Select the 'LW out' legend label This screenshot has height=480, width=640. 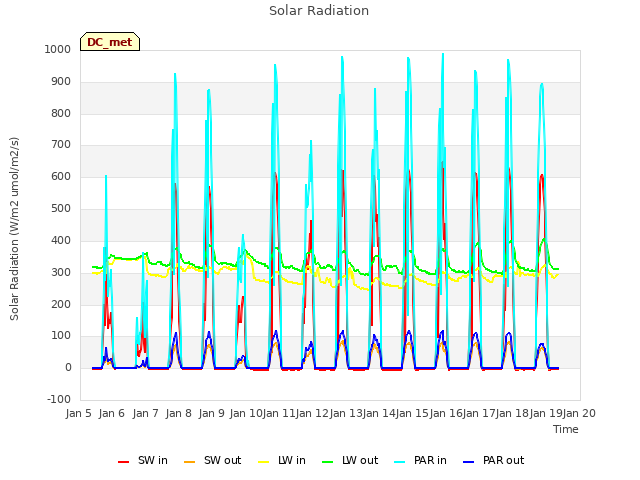360,460
